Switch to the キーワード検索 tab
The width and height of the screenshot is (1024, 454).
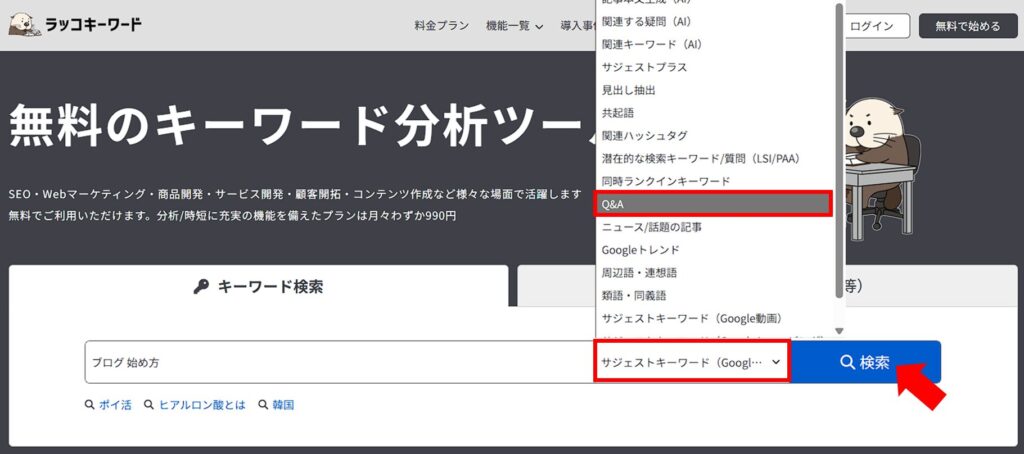[259, 286]
